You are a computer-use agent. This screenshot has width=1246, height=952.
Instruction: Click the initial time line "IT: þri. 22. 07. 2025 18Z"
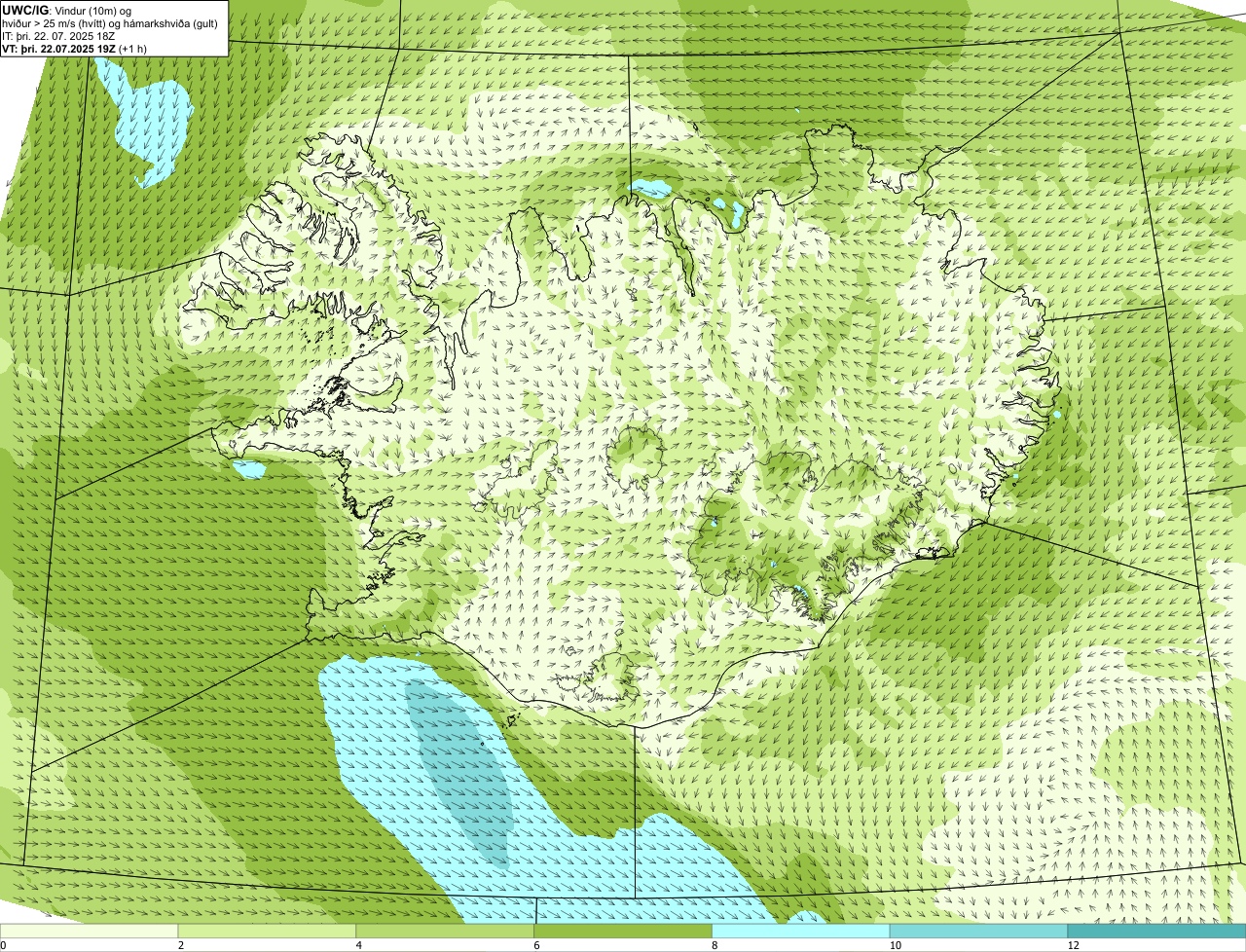[59, 35]
